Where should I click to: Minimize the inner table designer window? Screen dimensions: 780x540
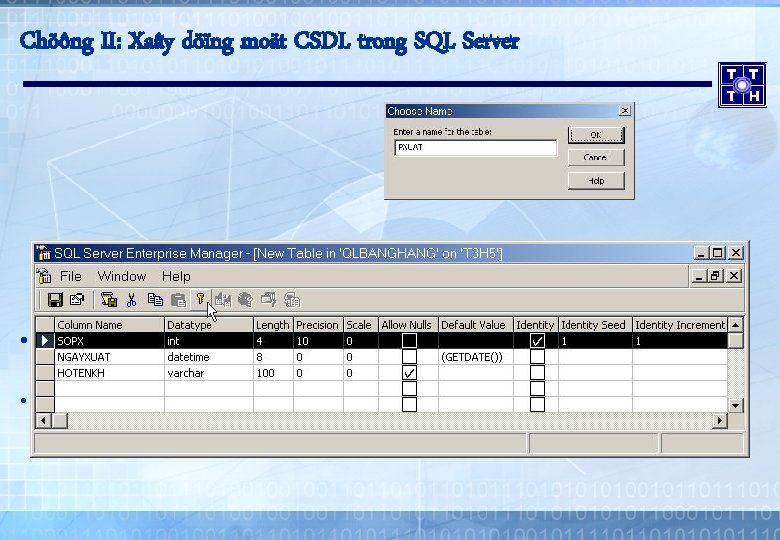[x=699, y=275]
